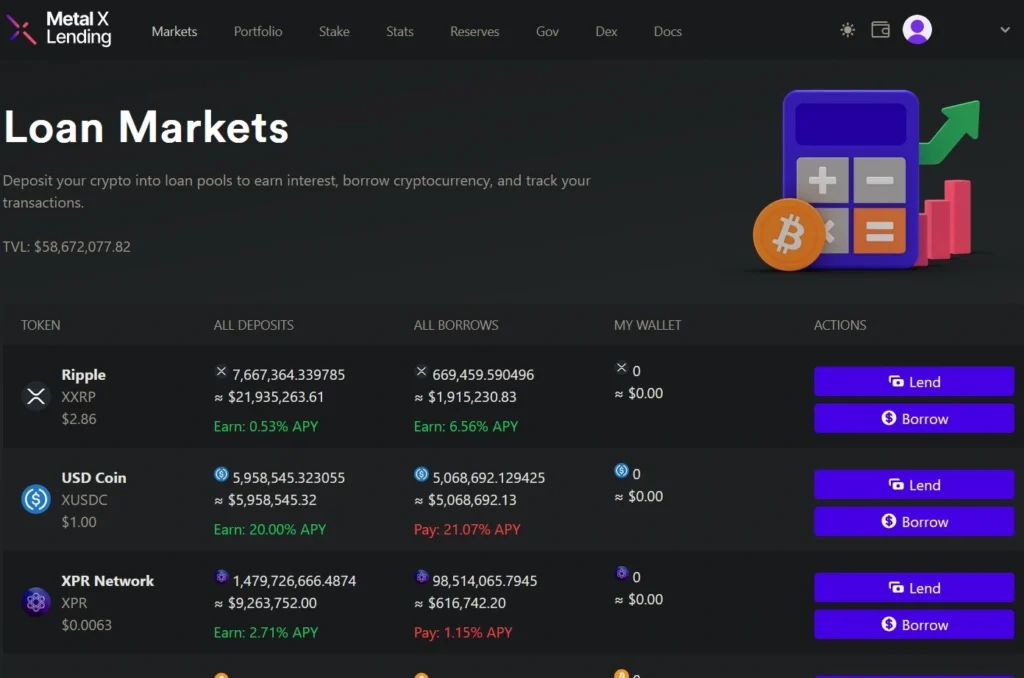1024x678 pixels.
Task: Click the Metal X Lending logo
Action: point(60,30)
